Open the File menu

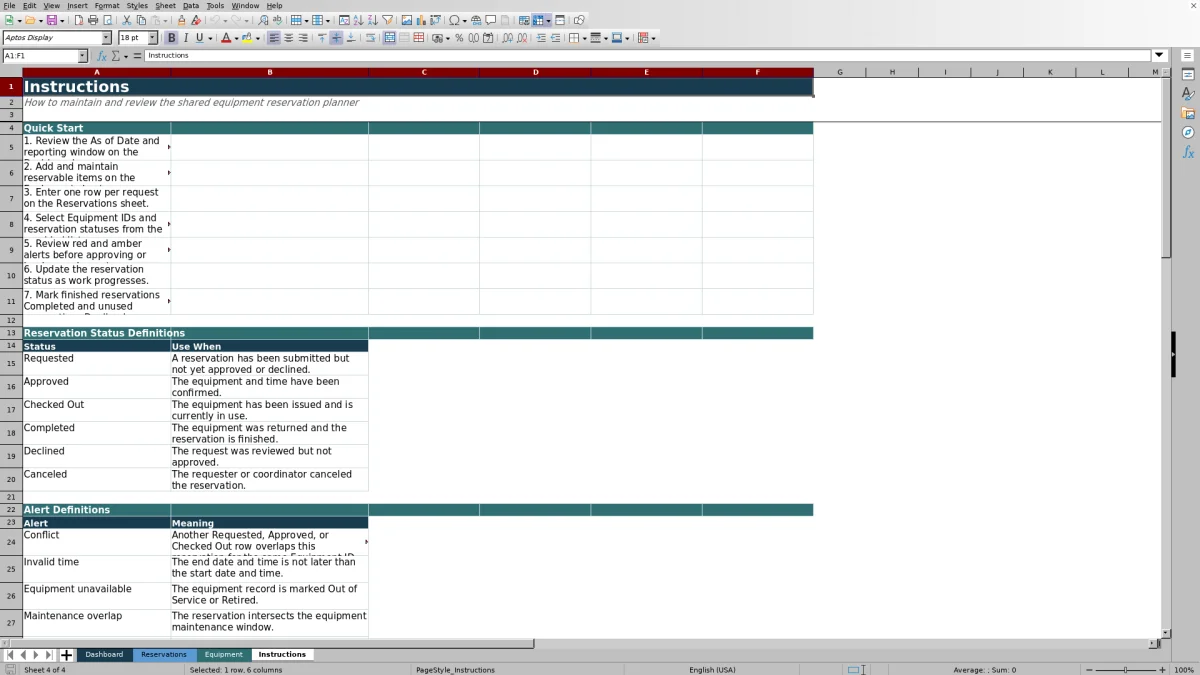9,6
